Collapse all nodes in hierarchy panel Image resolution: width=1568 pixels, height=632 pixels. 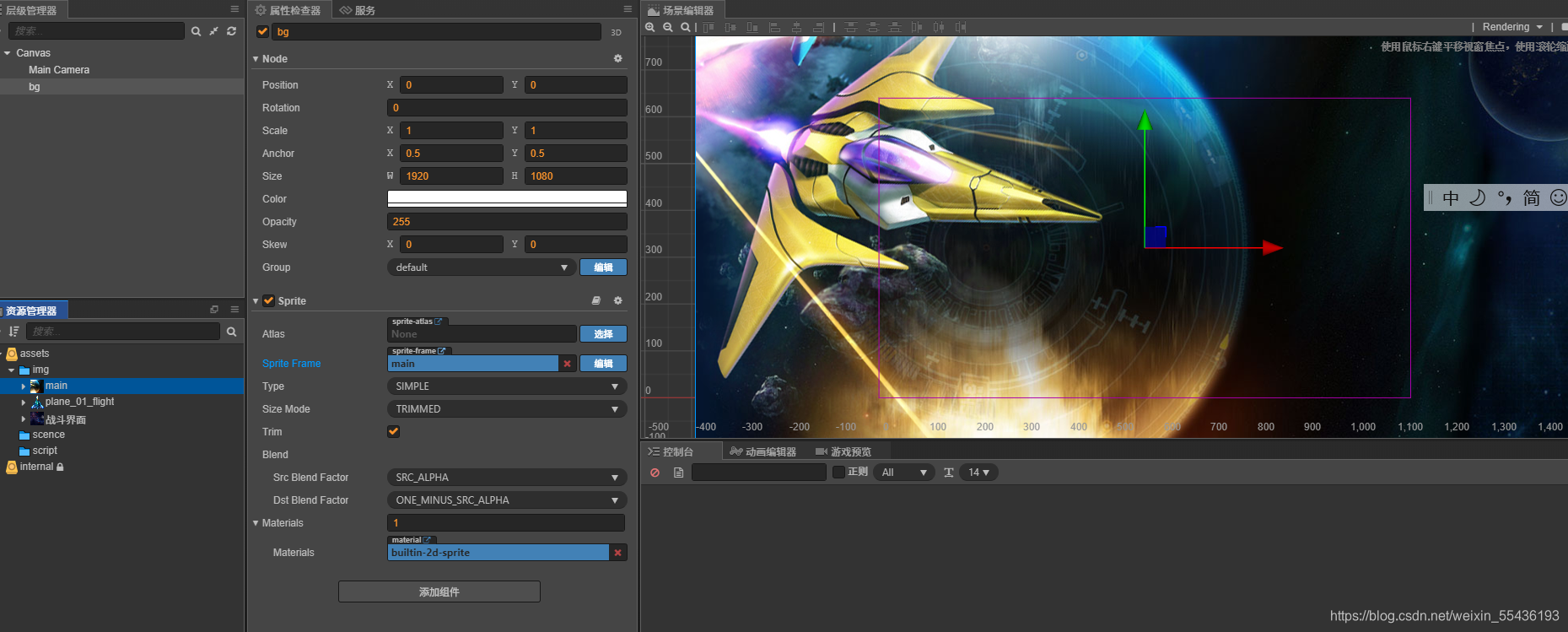pyautogui.click(x=213, y=31)
